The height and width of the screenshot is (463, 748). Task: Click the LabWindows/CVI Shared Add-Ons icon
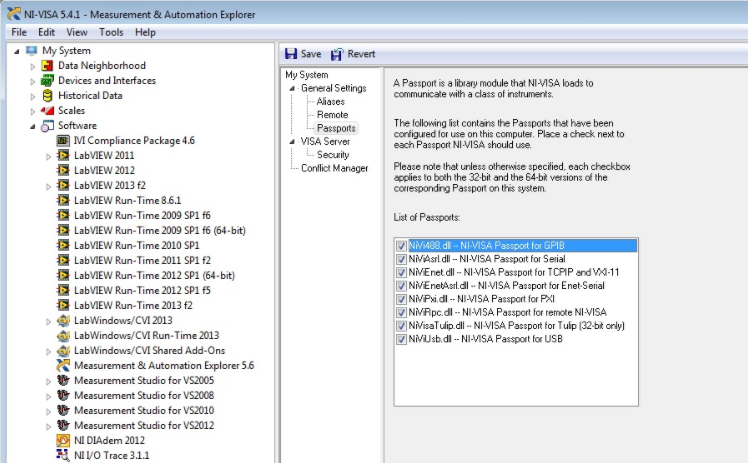[x=63, y=350]
